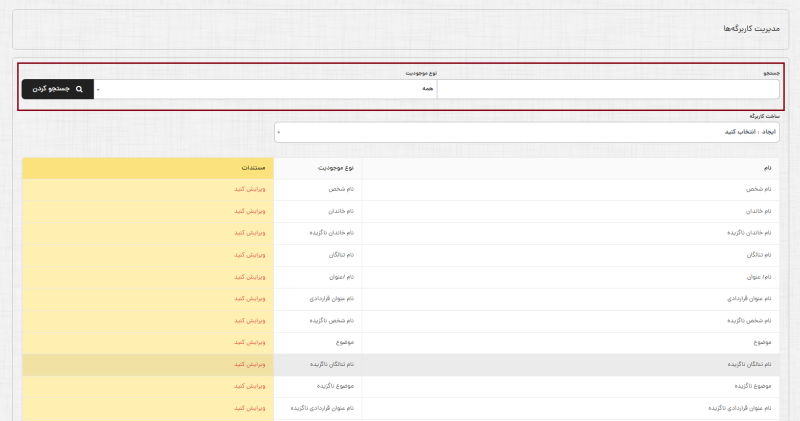Click ویرایش کنید in the highlighted نام تنالگان ناگزیده row

[251, 365]
